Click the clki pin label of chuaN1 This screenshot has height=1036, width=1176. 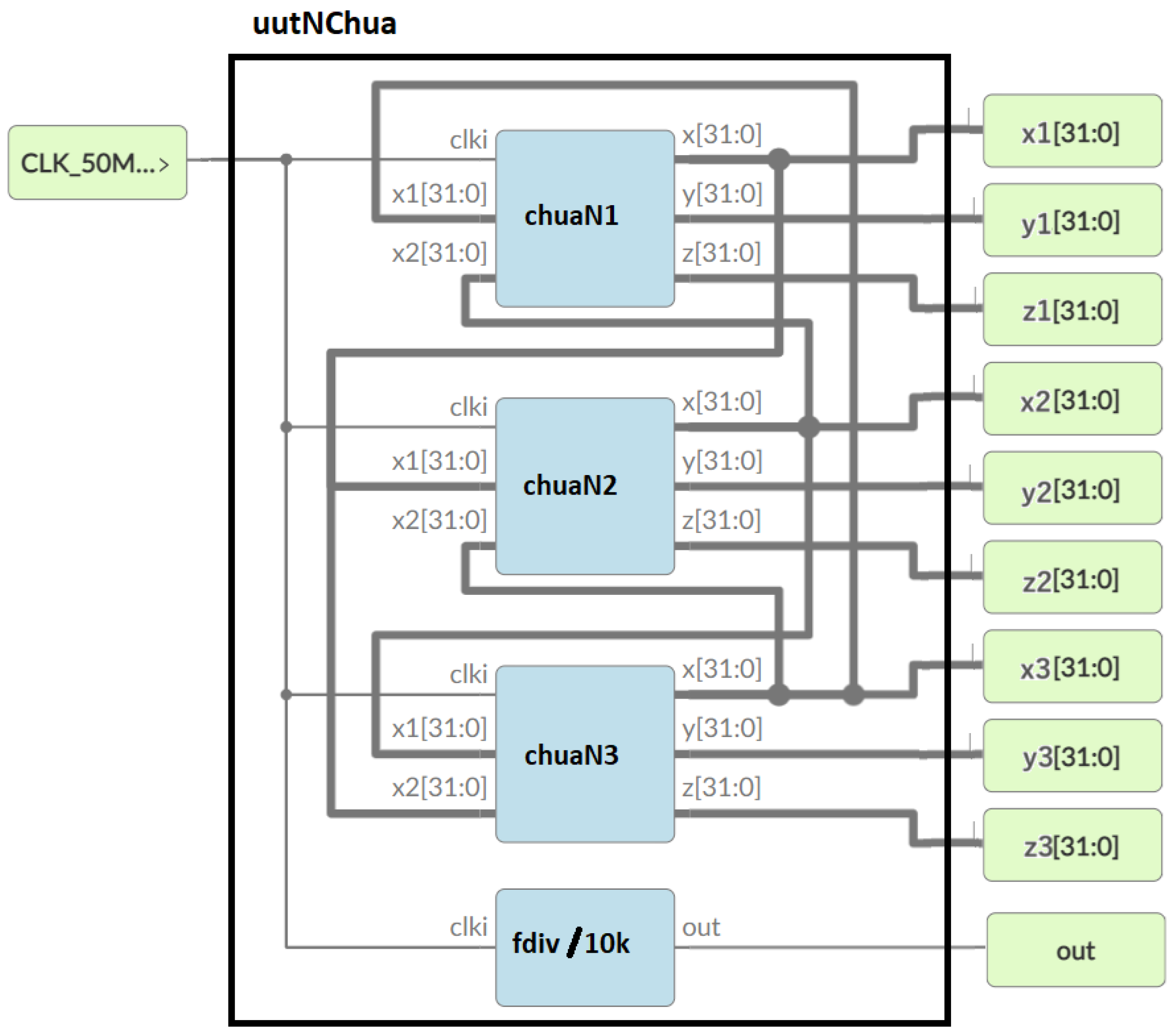468,140
